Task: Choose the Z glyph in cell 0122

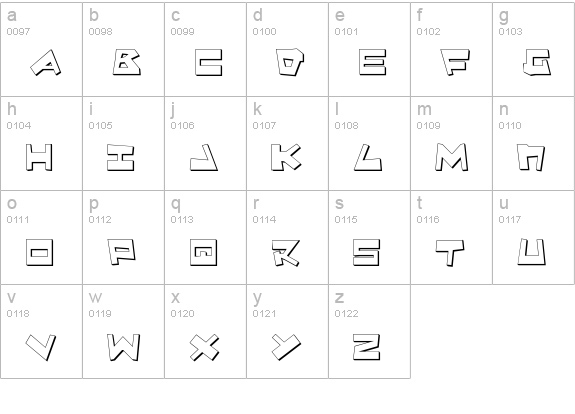Action: pos(366,347)
